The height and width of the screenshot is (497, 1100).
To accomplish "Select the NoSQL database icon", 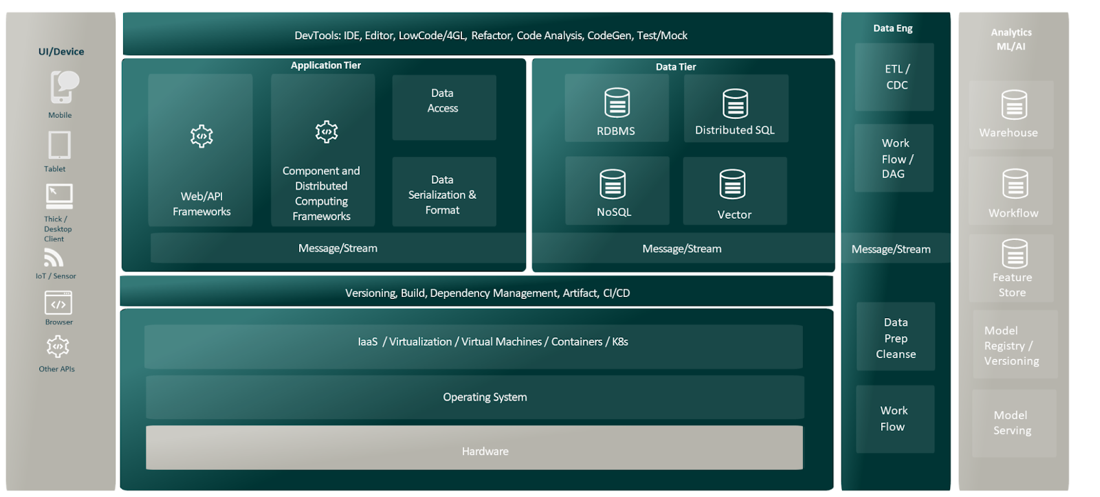I will (613, 185).
